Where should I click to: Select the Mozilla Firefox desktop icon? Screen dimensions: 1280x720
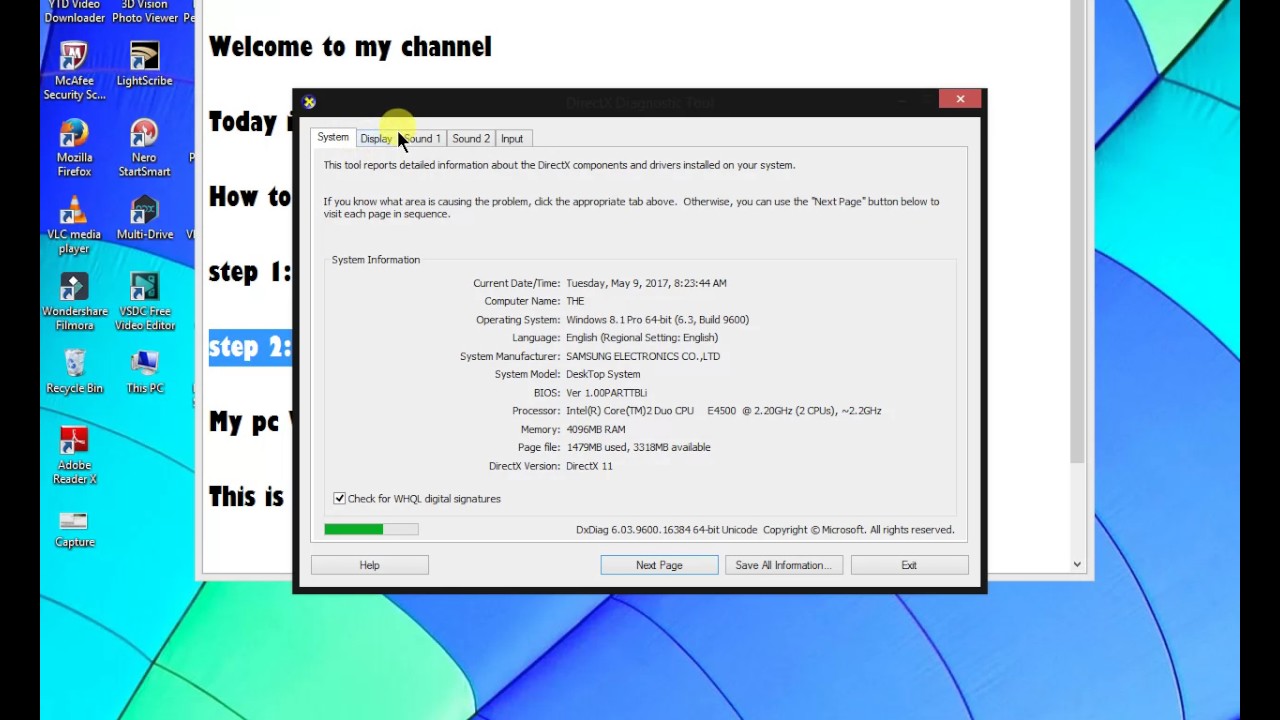74,135
